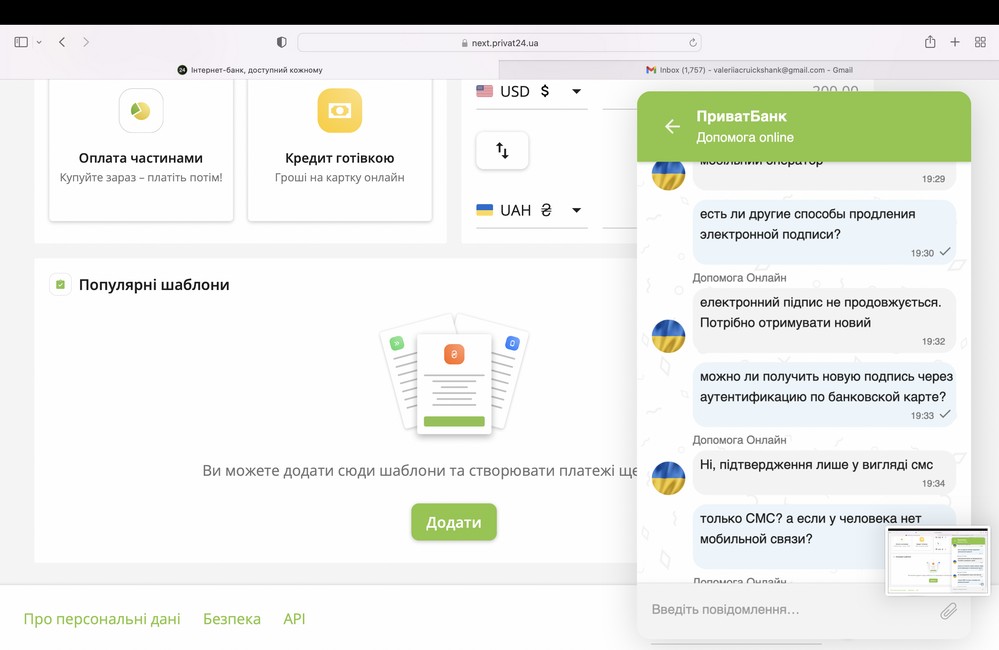
Task: Click the message есть ли другие способы
Action: 824,232
